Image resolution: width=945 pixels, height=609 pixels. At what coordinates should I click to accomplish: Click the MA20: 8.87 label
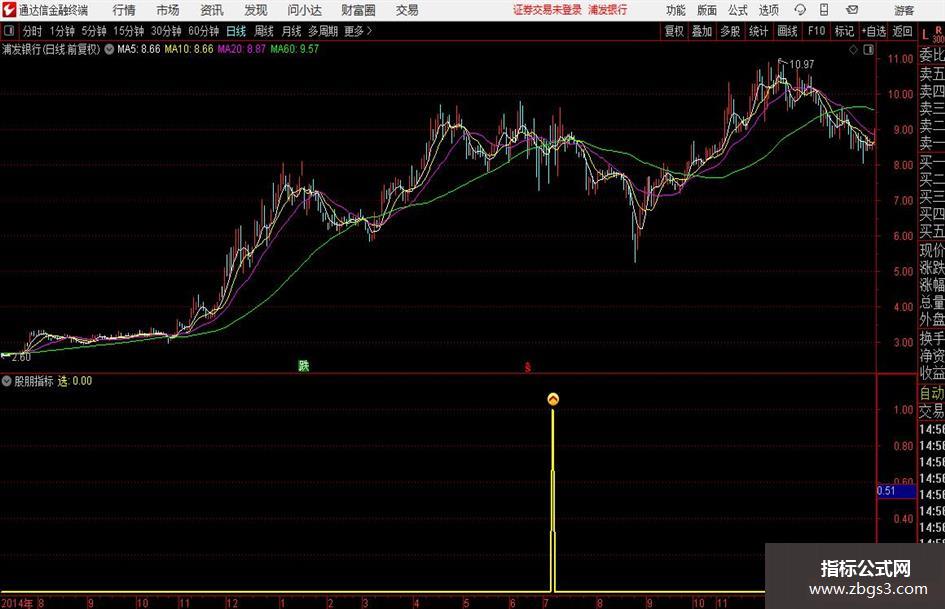[x=242, y=49]
